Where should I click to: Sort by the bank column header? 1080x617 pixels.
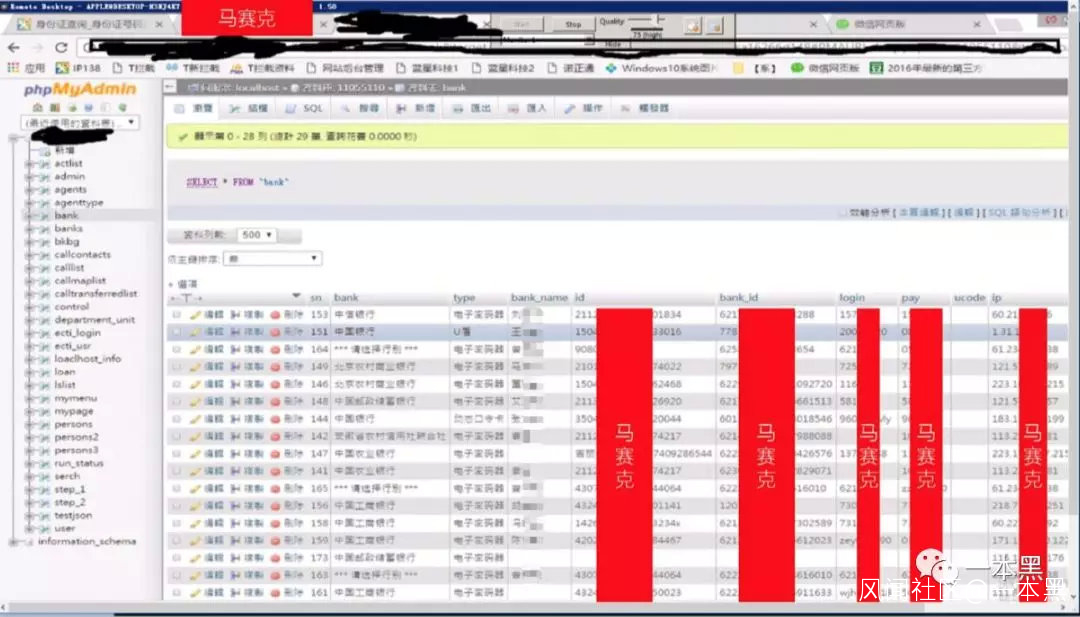click(346, 298)
